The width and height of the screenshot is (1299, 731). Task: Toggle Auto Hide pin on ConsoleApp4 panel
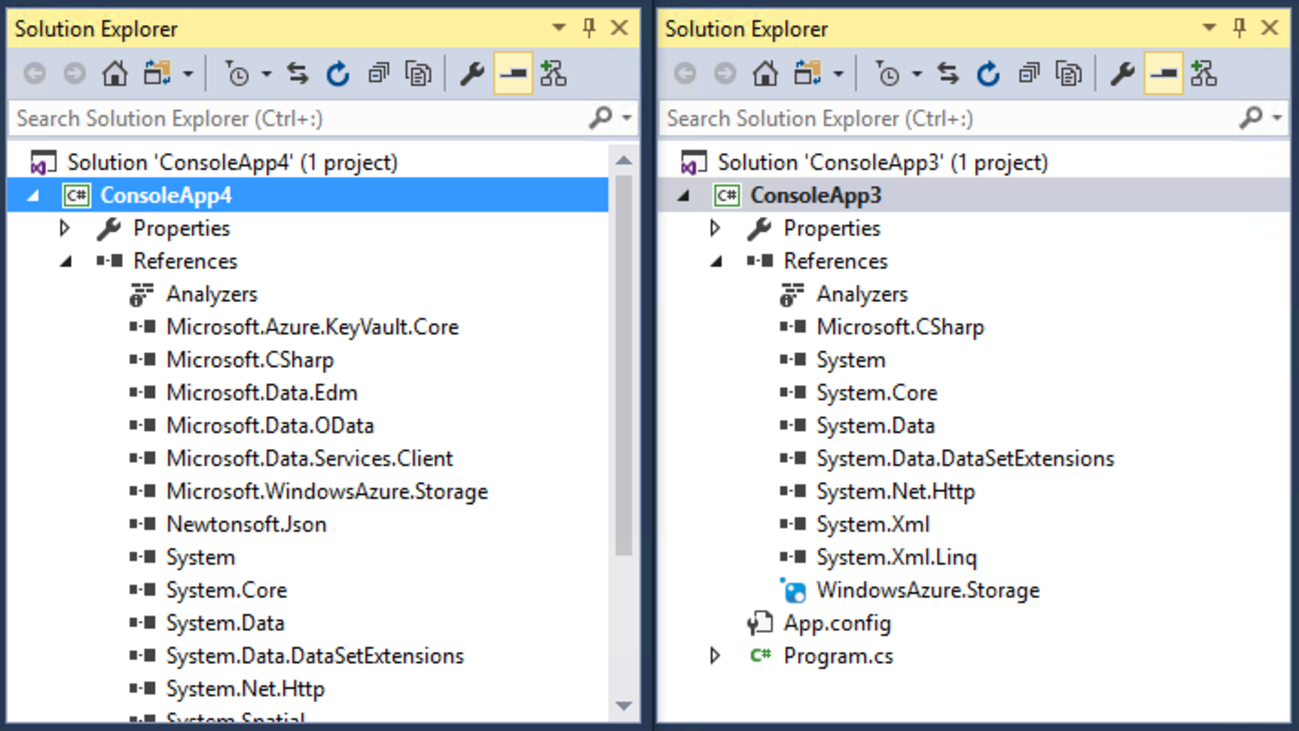point(589,28)
